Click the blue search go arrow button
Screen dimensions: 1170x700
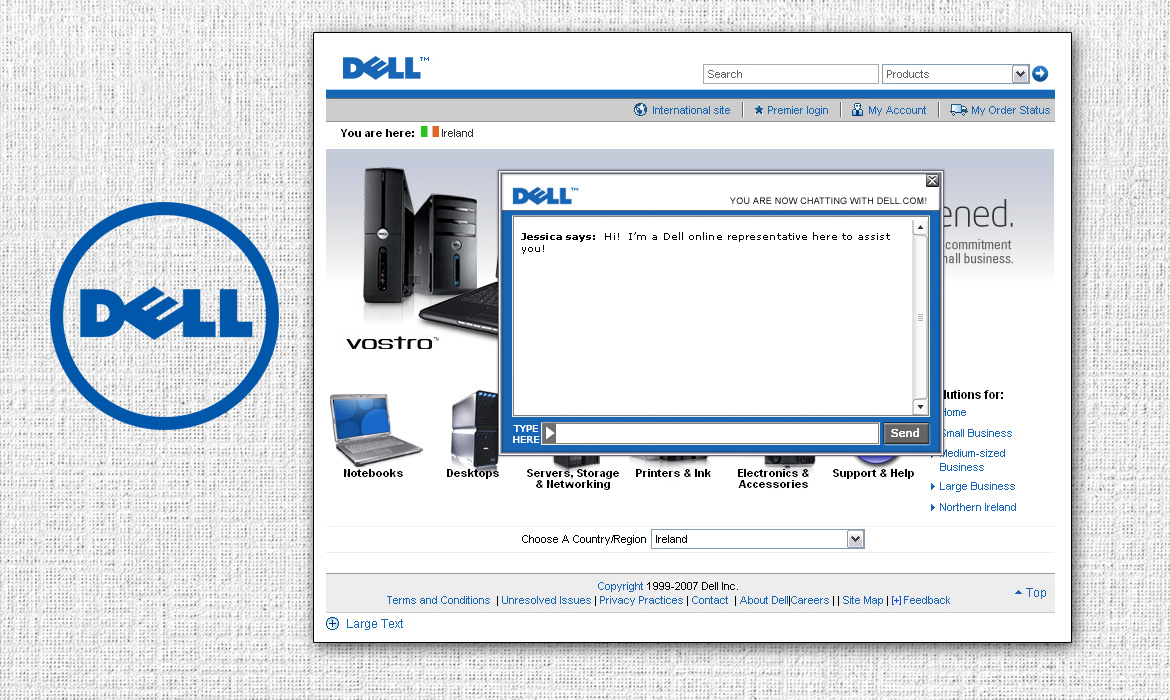coord(1040,74)
